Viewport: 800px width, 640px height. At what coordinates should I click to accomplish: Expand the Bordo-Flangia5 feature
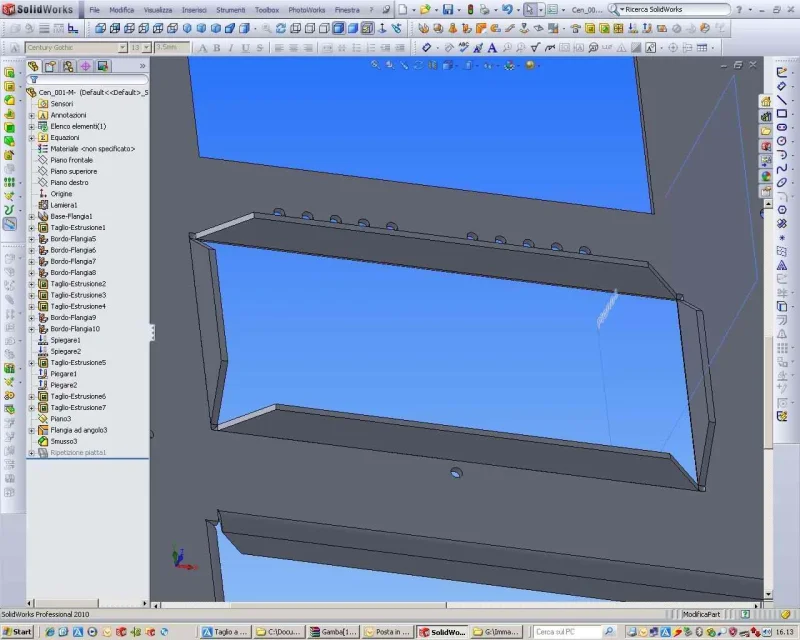[x=32, y=239]
